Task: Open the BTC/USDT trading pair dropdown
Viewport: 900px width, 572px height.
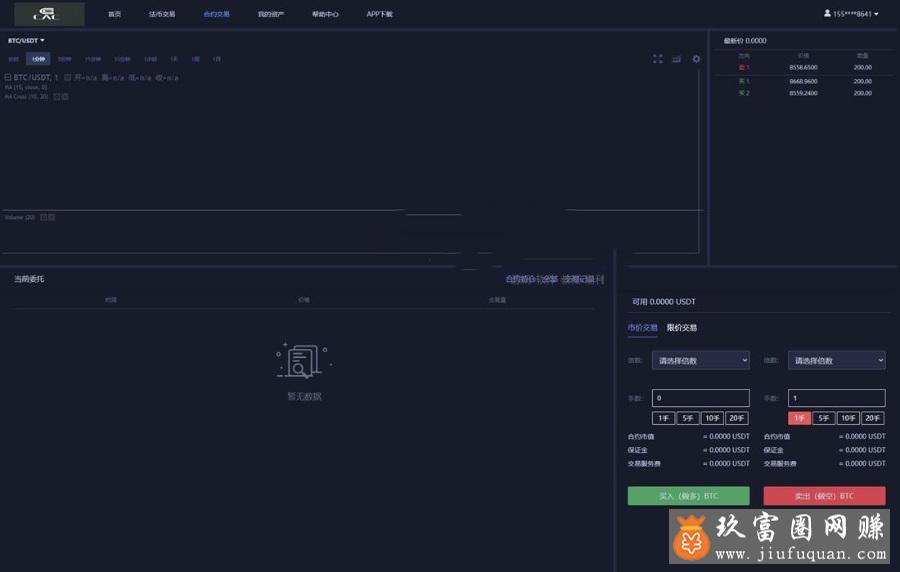Action: 27,40
